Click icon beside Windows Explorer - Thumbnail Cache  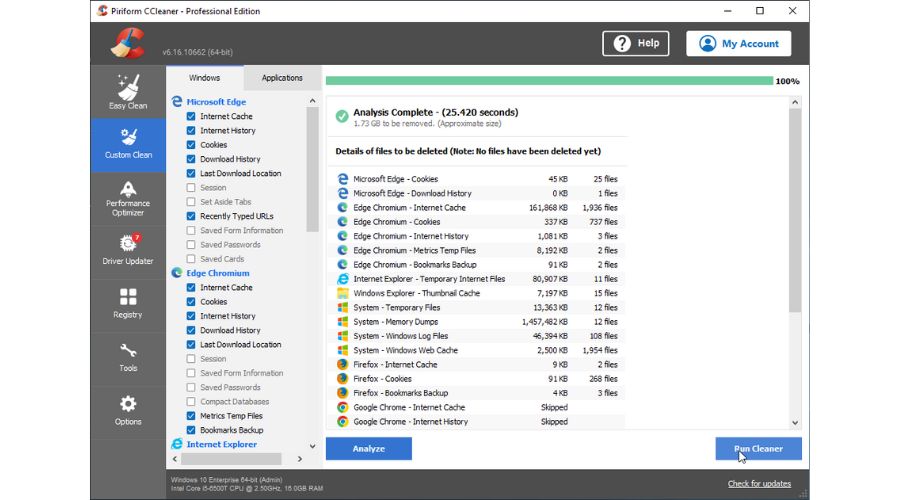(x=343, y=293)
